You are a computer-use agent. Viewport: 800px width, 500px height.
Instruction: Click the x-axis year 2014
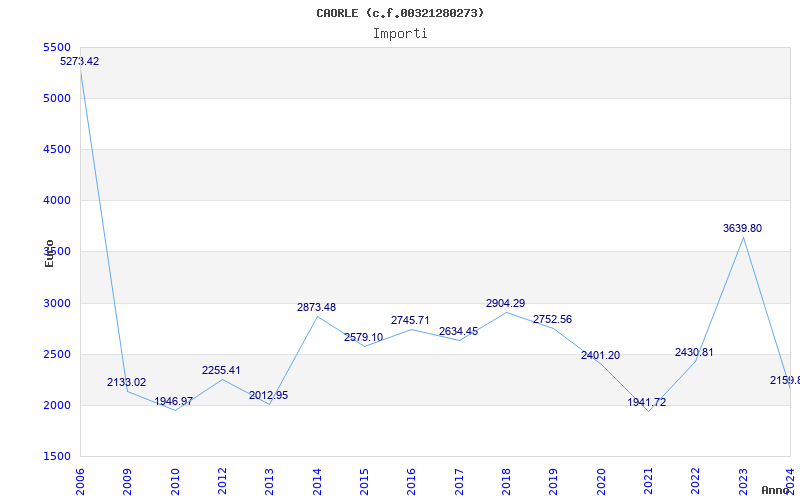click(317, 482)
